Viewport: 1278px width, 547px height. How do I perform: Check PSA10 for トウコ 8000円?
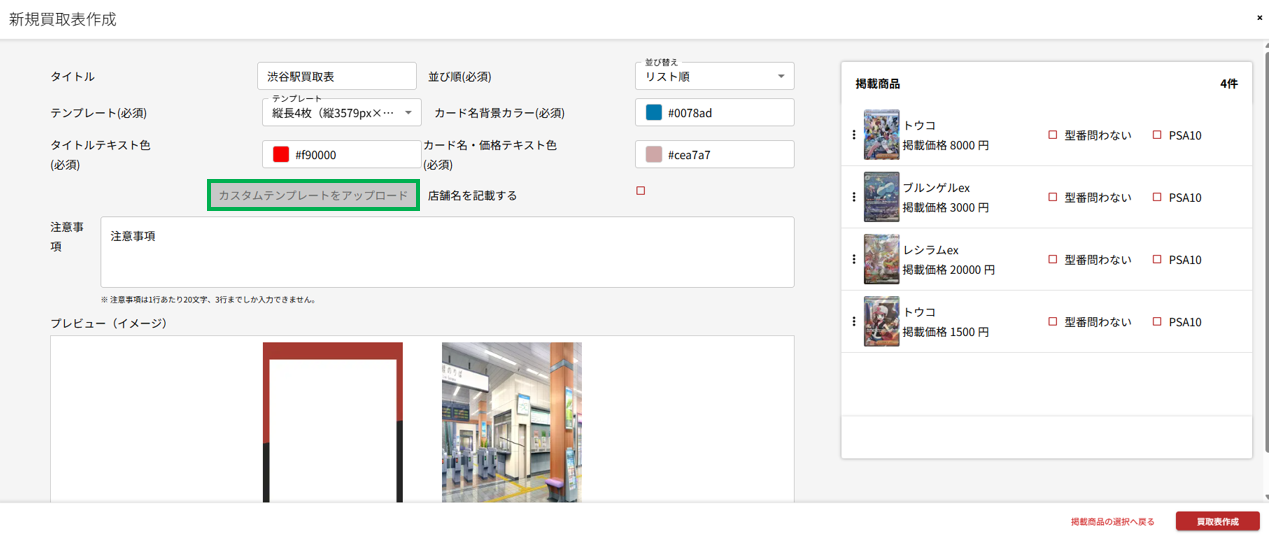pos(1157,135)
